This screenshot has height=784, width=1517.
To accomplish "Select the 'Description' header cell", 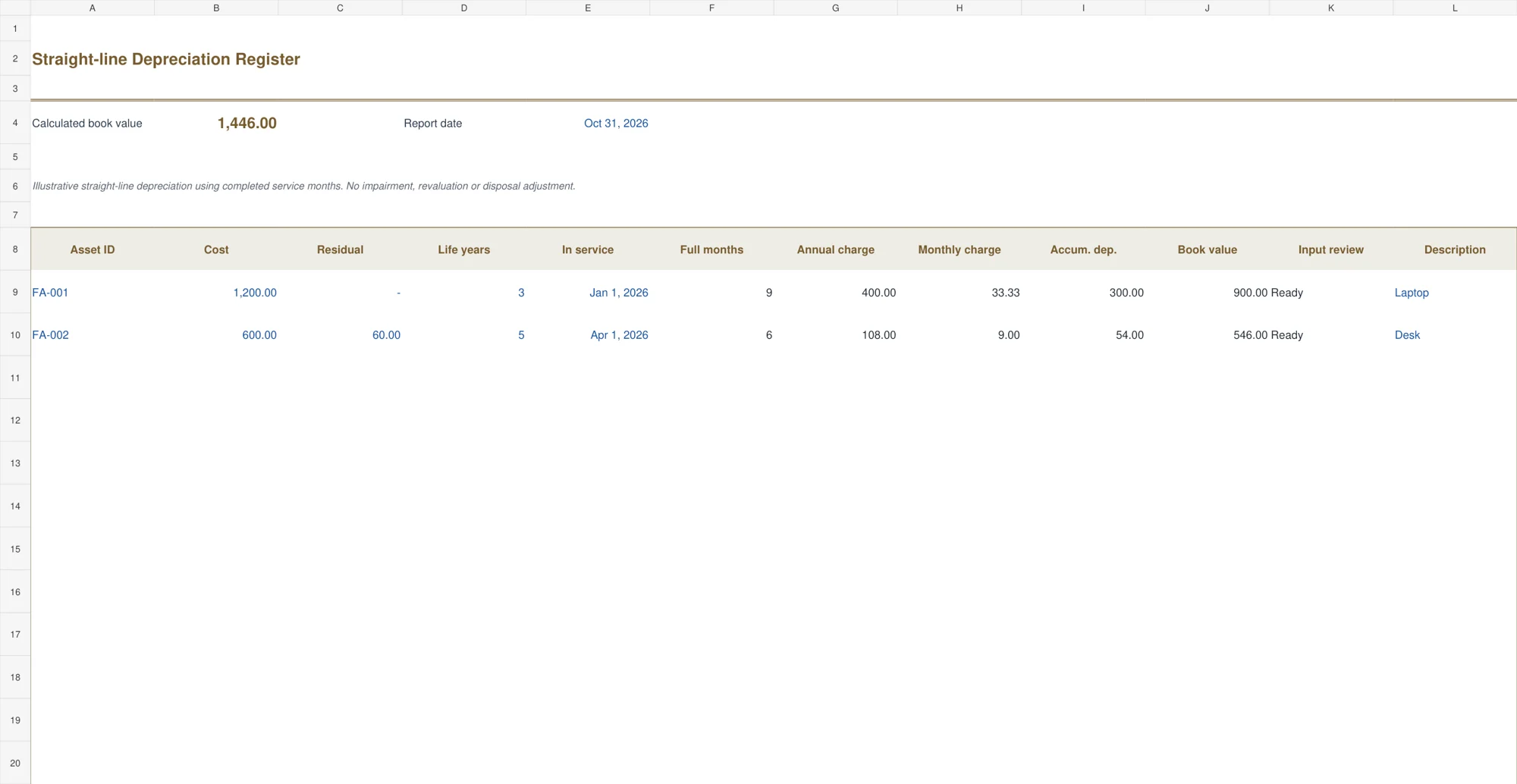I will [x=1455, y=249].
